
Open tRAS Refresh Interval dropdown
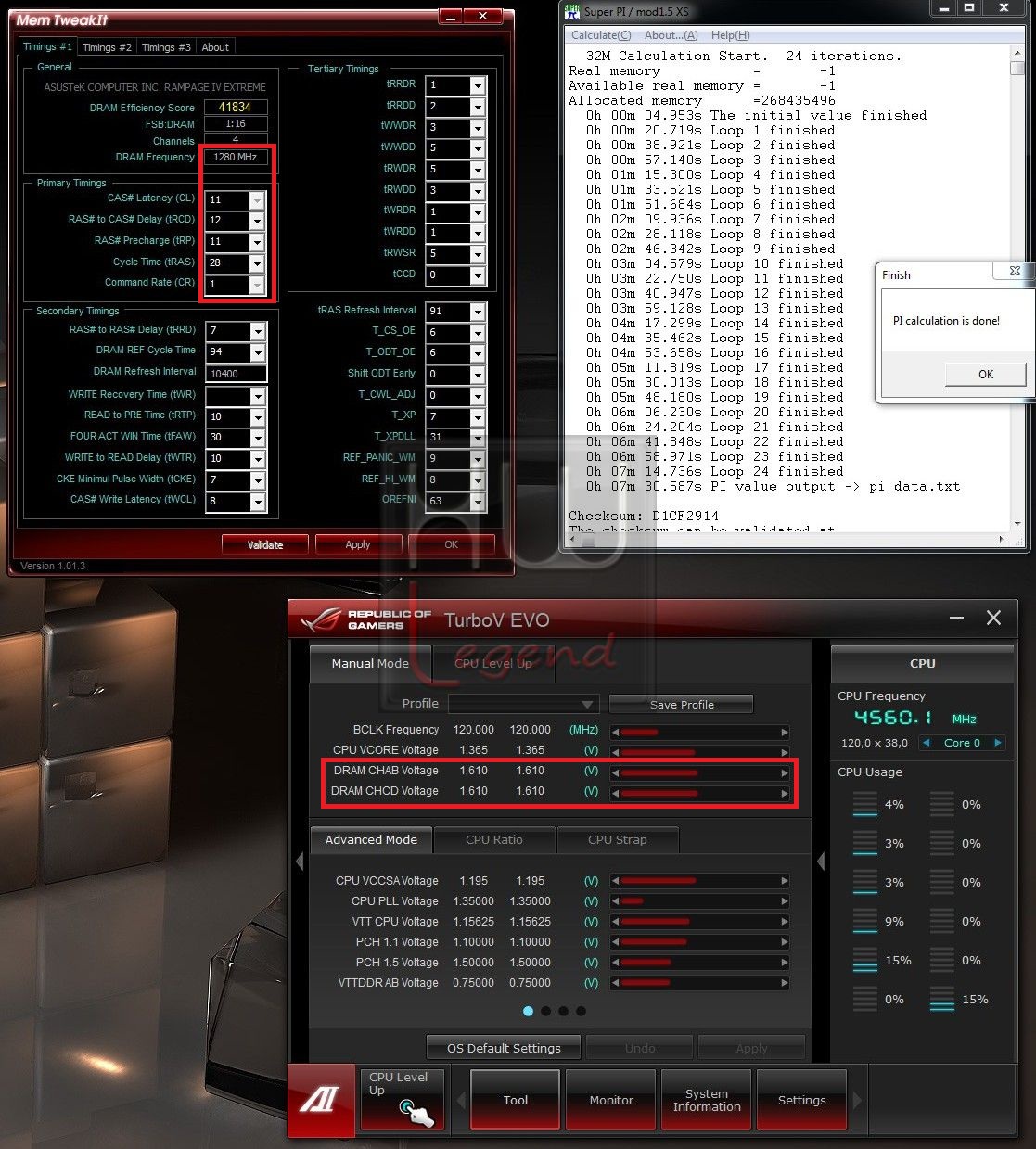[478, 312]
